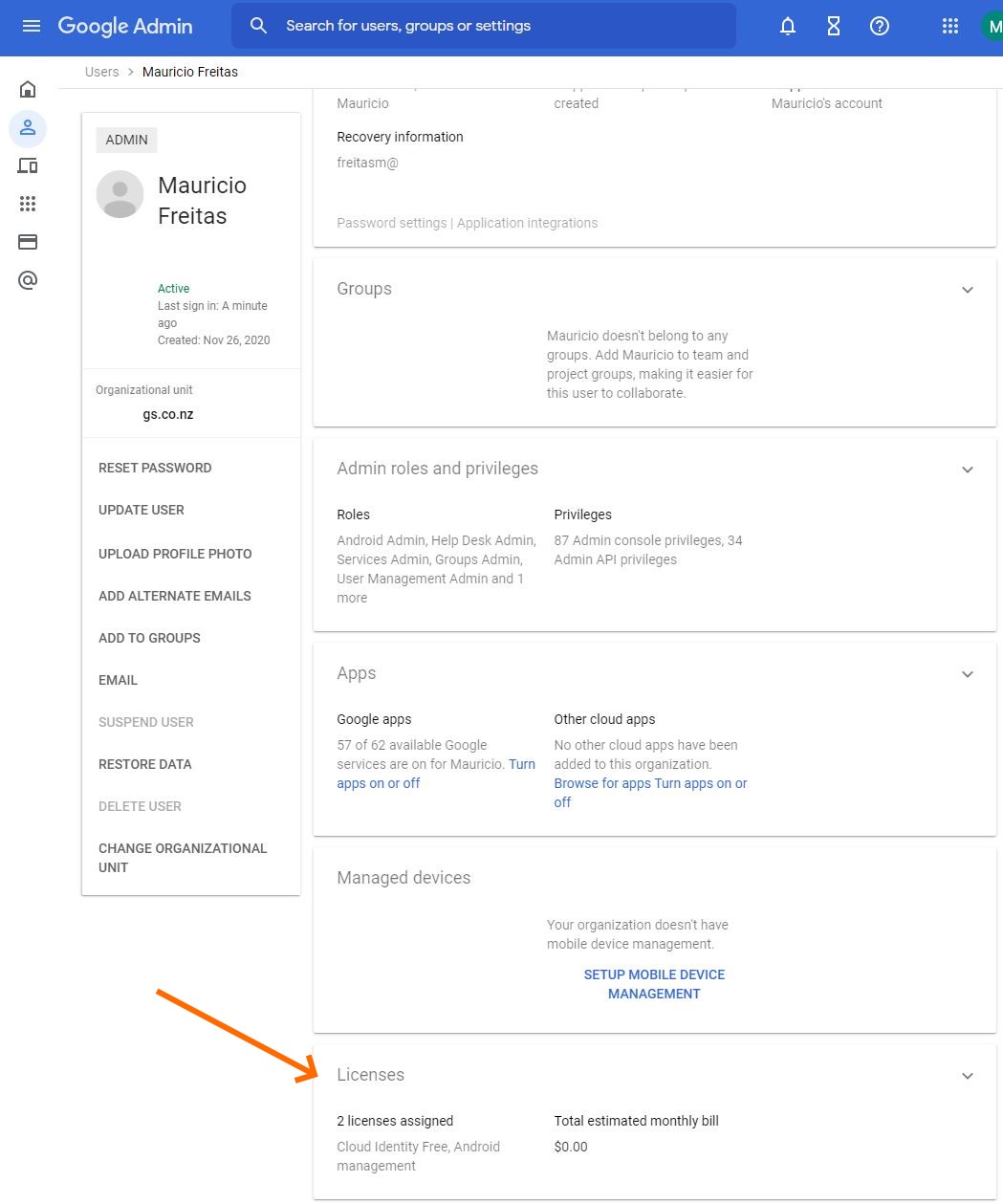Open the Help question mark icon
The width and height of the screenshot is (1003, 1204).
pyautogui.click(x=880, y=26)
